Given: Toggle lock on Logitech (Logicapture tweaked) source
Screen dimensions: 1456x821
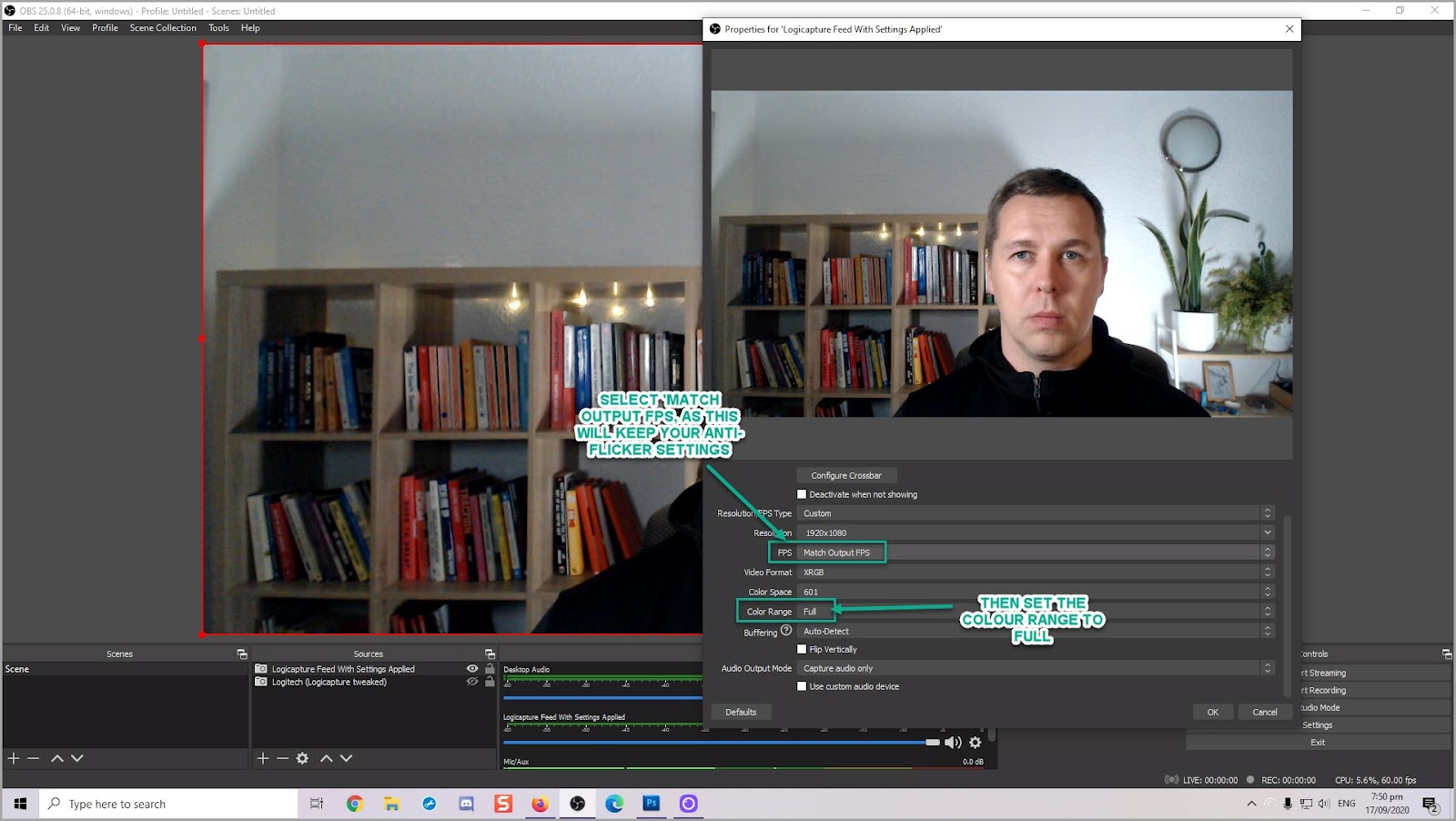Looking at the screenshot, I should click(490, 682).
